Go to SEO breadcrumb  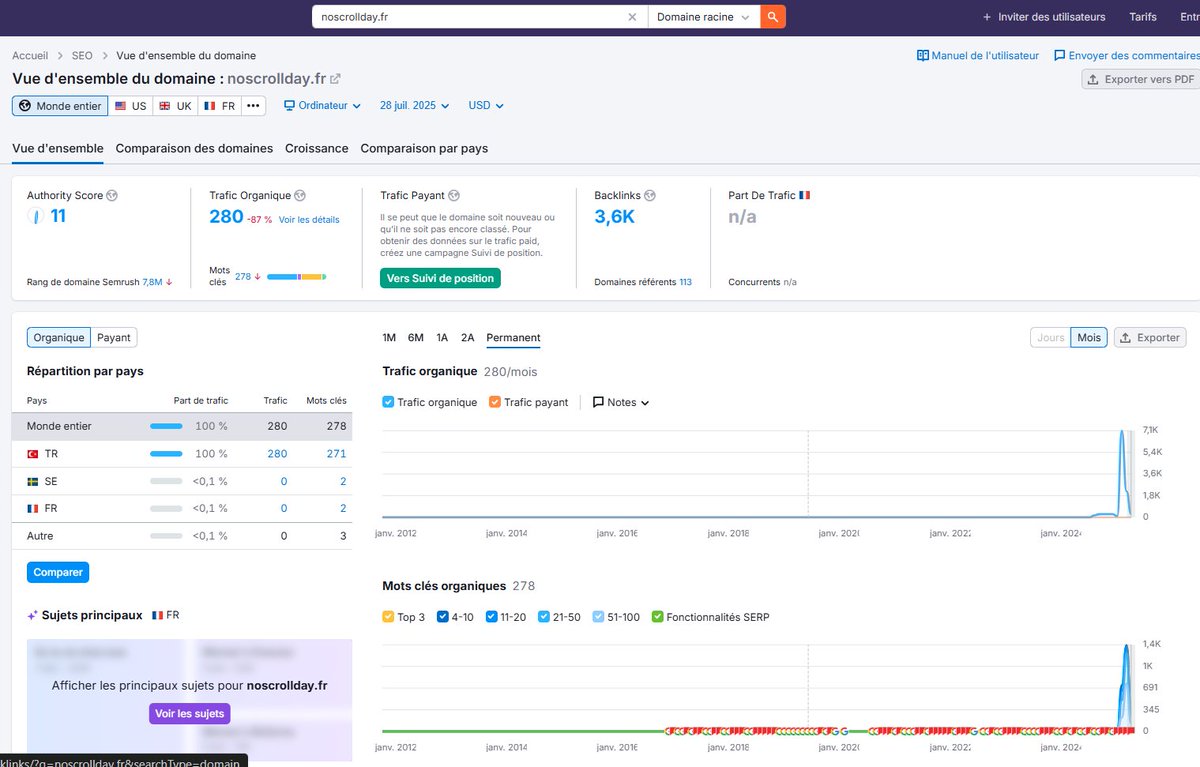[82, 56]
